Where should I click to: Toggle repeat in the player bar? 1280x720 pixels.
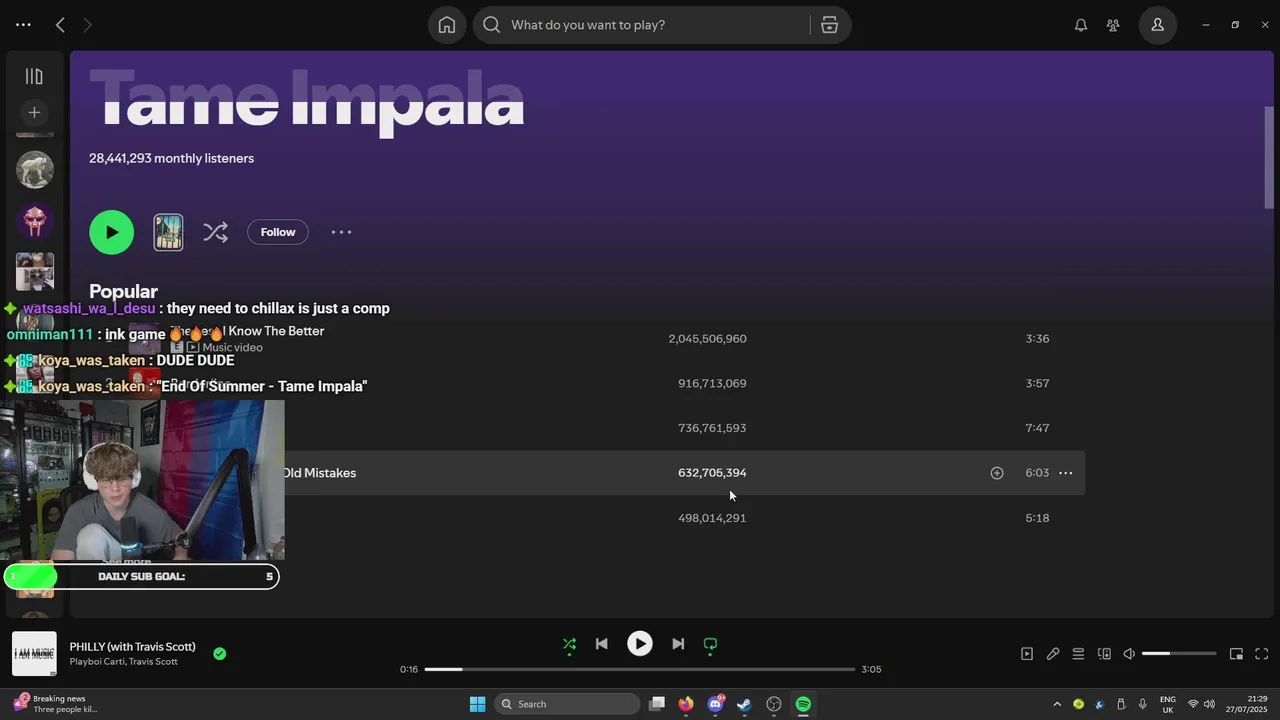[711, 645]
